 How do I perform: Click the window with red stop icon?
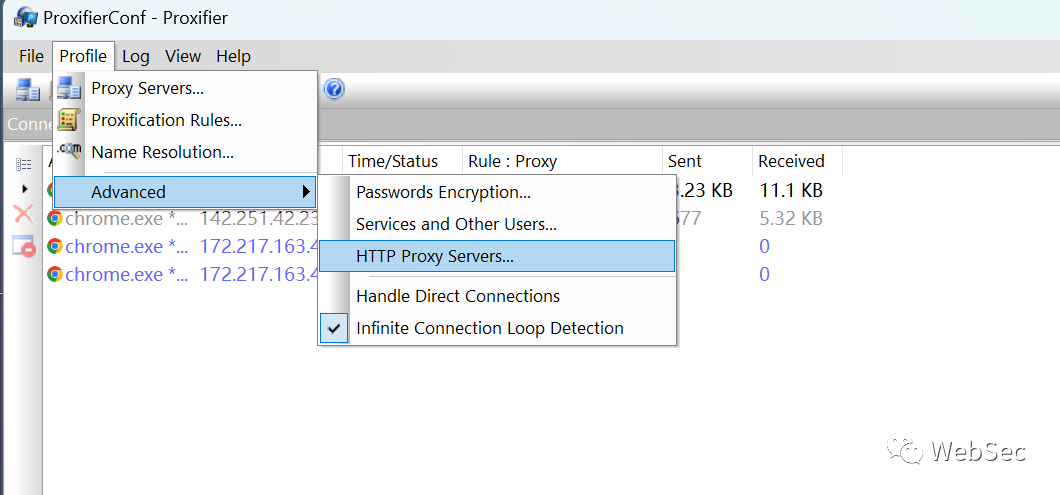tap(24, 246)
